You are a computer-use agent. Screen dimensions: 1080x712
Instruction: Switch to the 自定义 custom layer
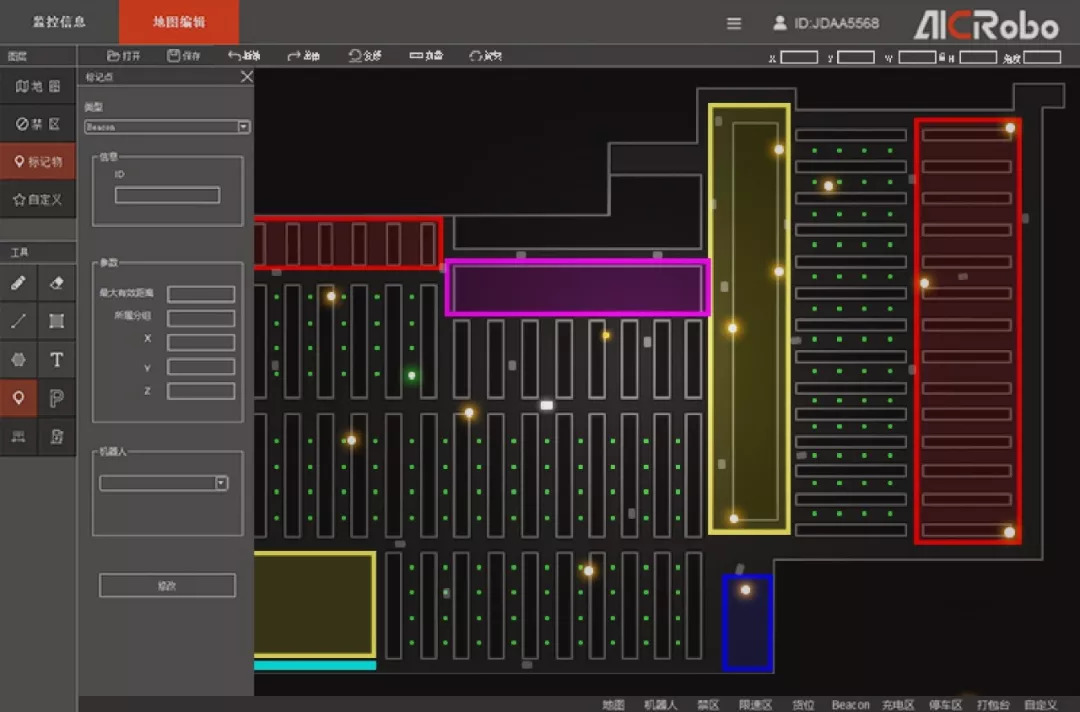[x=38, y=199]
